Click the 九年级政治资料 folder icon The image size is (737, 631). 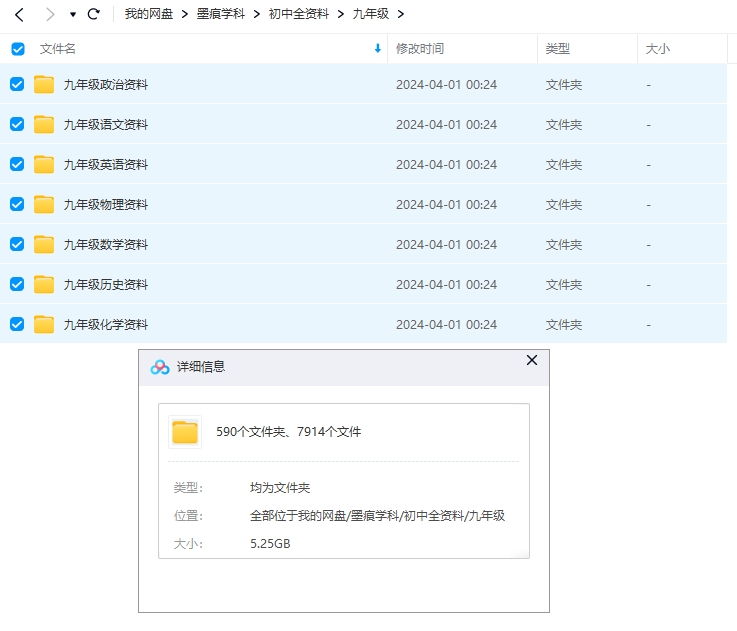pos(44,85)
